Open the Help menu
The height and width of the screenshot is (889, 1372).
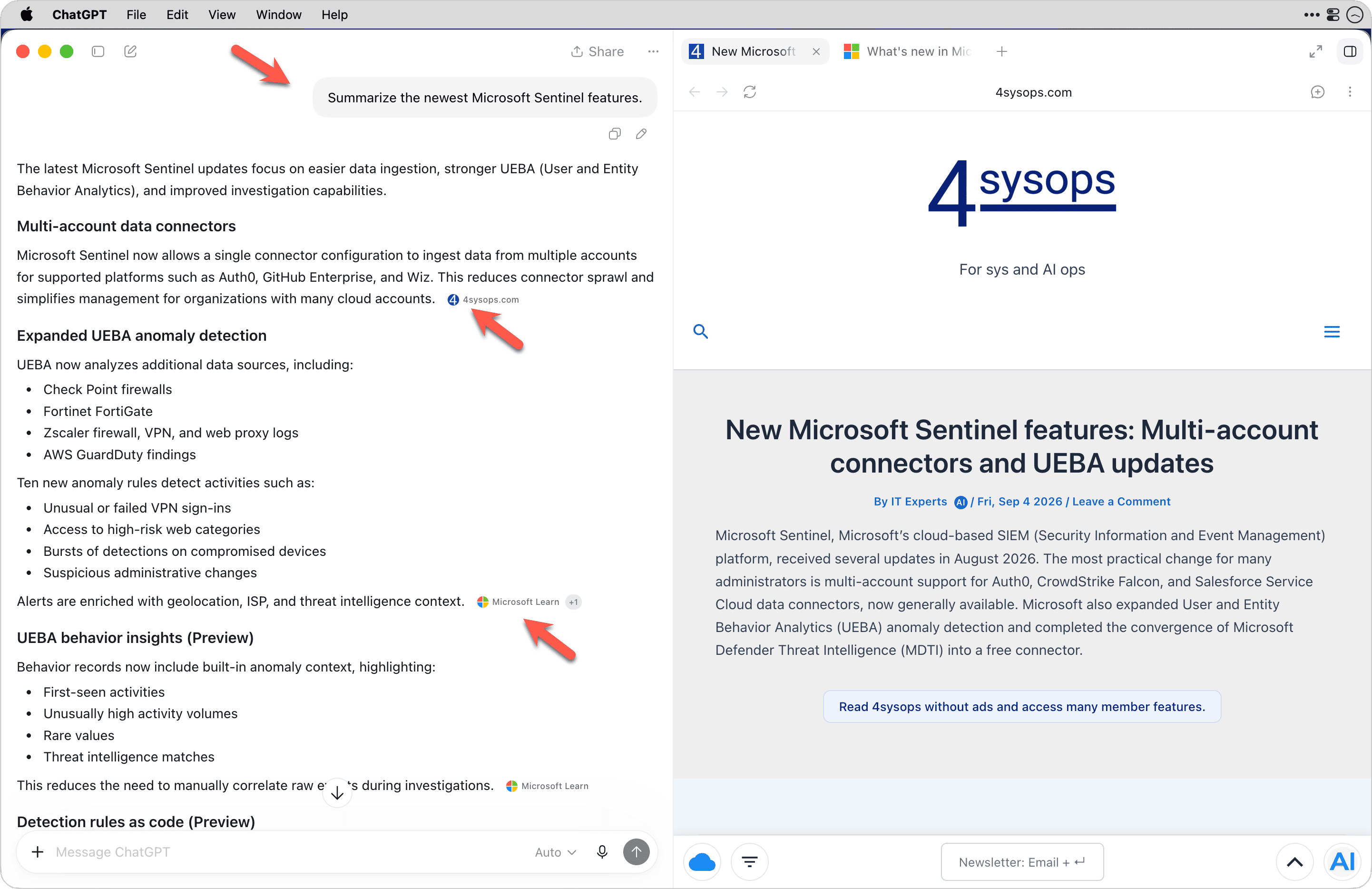tap(334, 14)
